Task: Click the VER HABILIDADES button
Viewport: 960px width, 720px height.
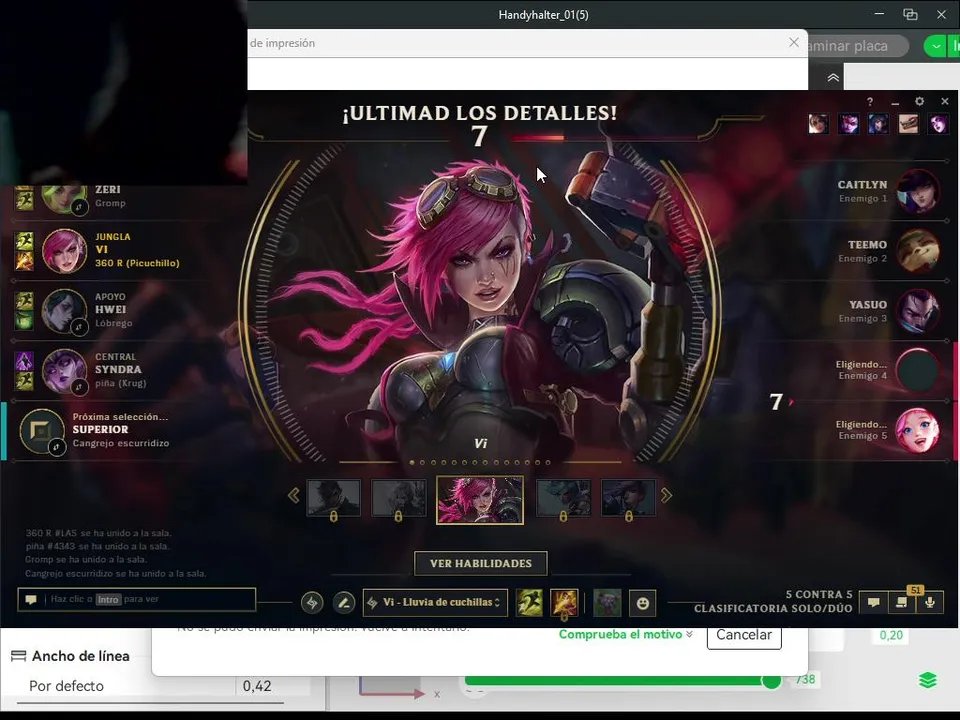Action: click(x=481, y=563)
